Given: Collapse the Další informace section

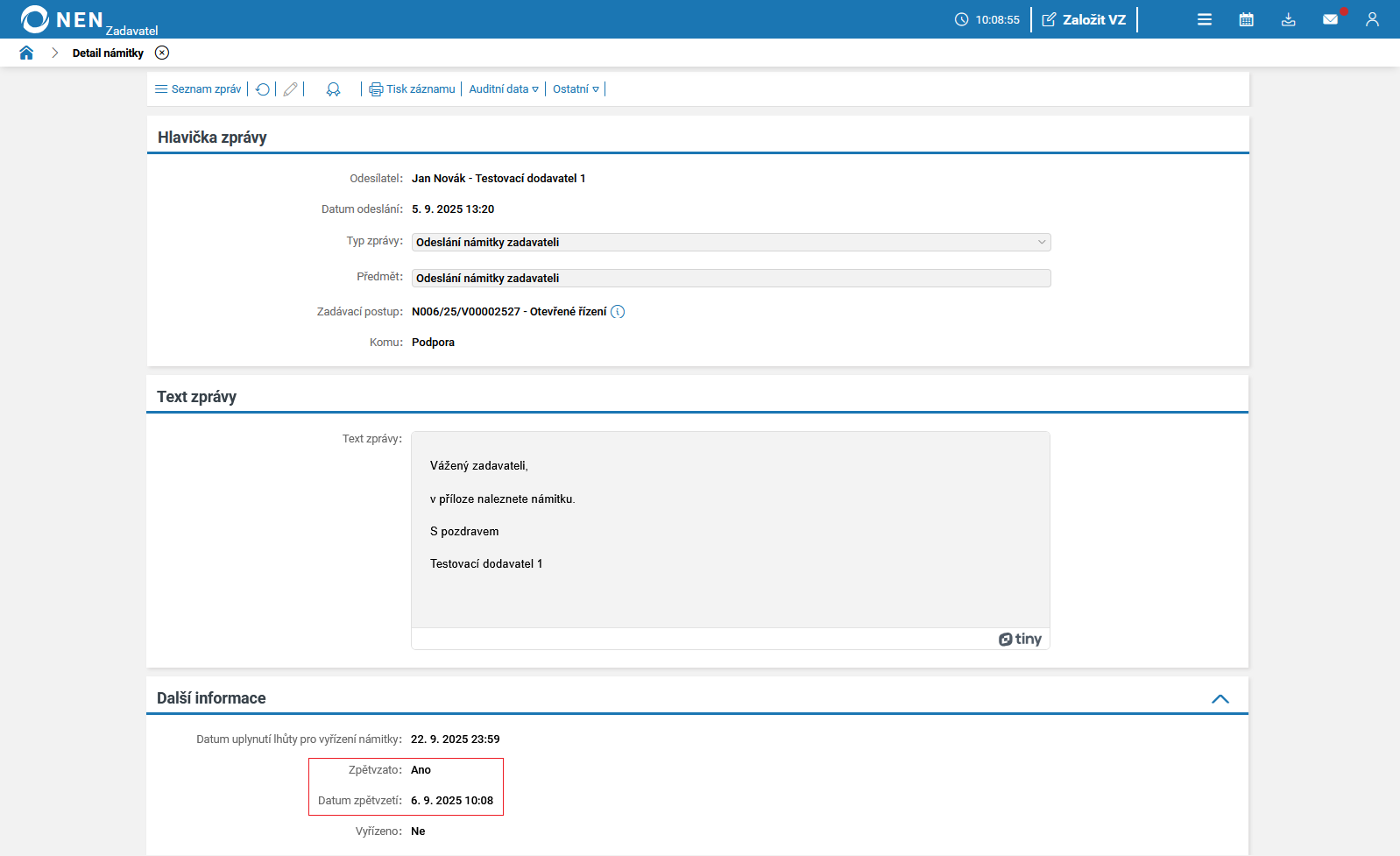Looking at the screenshot, I should tap(1220, 699).
